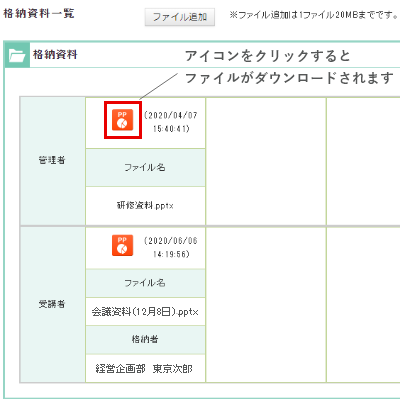Click the ファイル追加 button
400x399 pixels.
[180, 17]
